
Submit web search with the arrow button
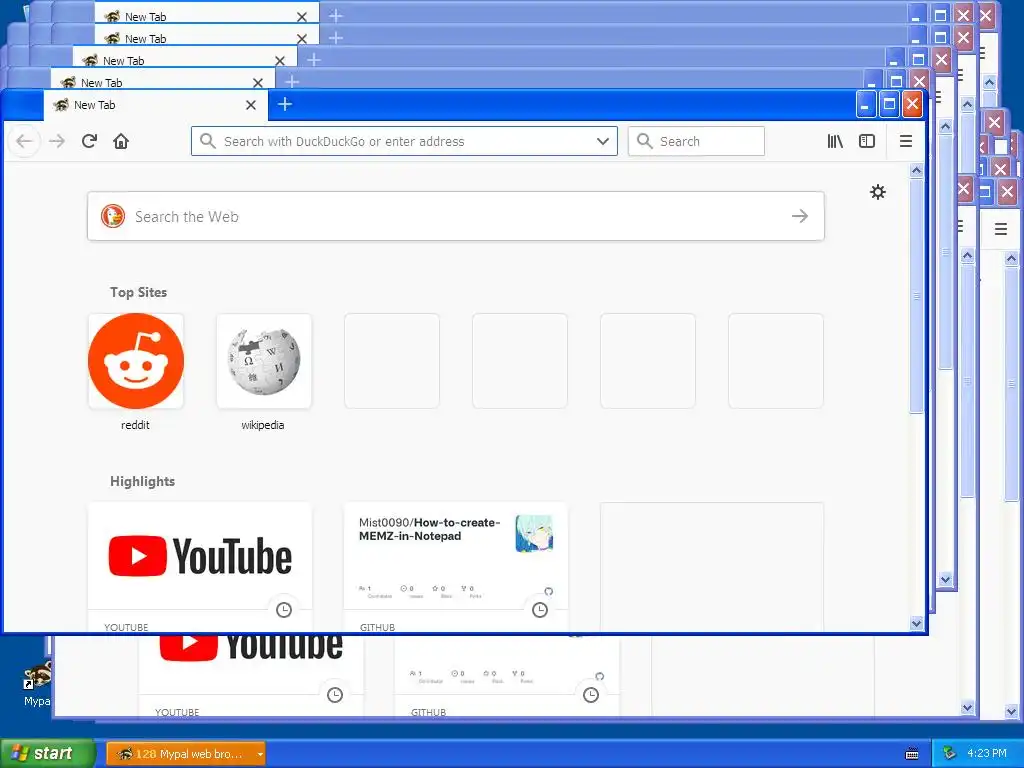click(x=800, y=216)
